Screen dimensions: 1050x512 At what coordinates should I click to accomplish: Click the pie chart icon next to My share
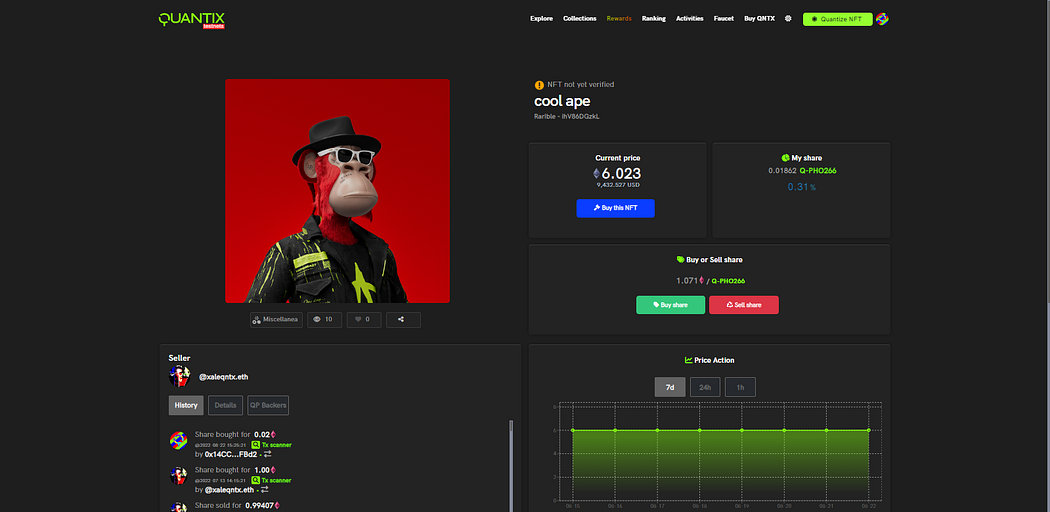785,158
